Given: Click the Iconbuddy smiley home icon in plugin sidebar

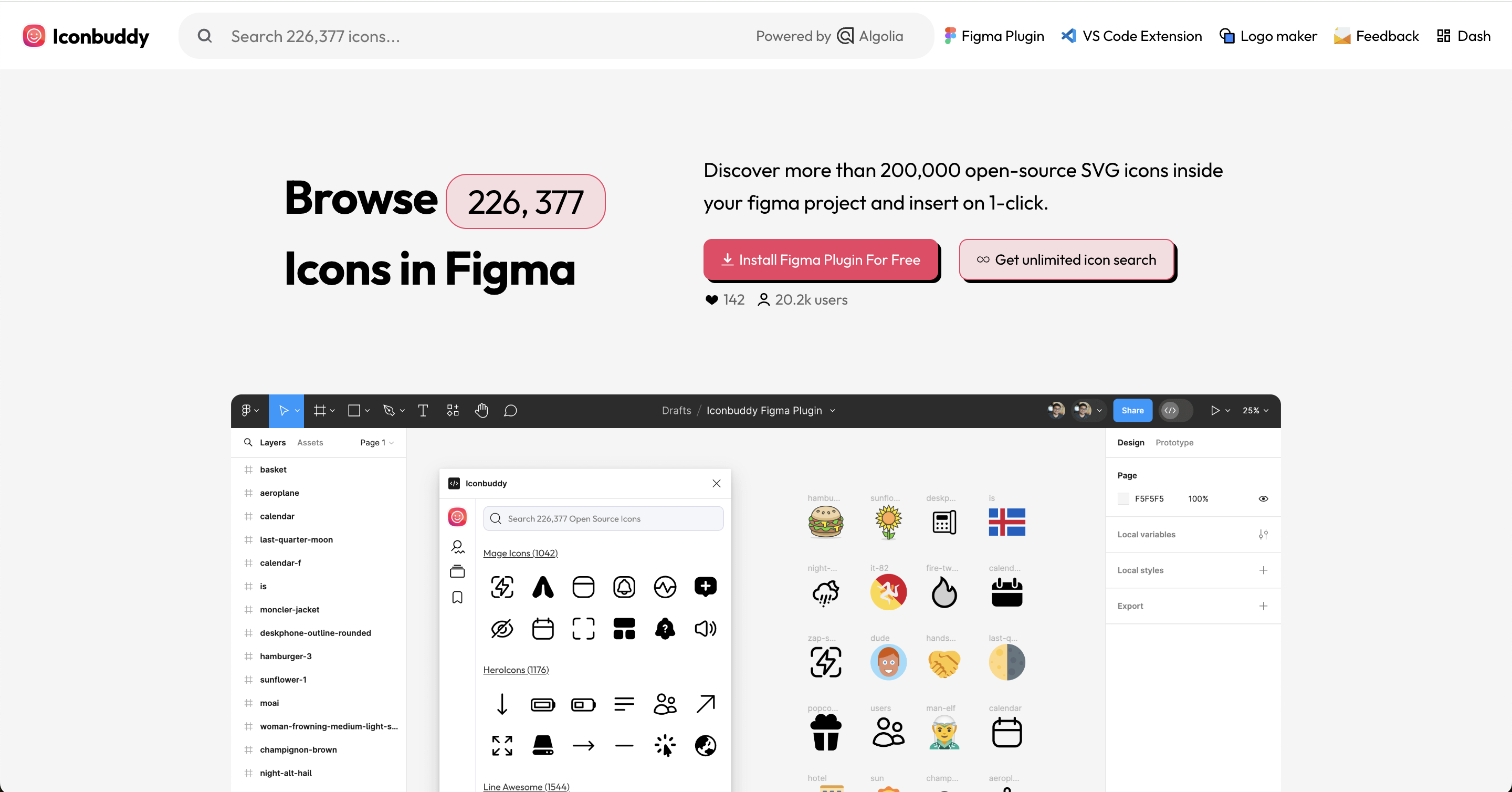Looking at the screenshot, I should point(457,517).
